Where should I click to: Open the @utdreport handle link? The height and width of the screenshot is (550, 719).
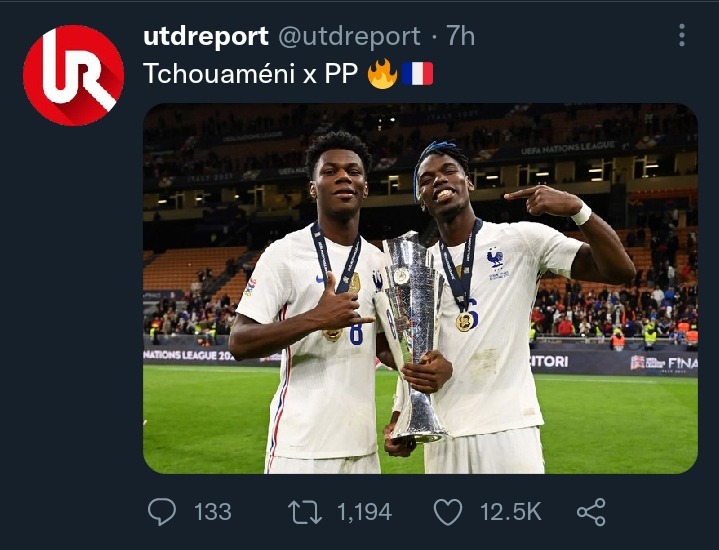[x=349, y=36]
